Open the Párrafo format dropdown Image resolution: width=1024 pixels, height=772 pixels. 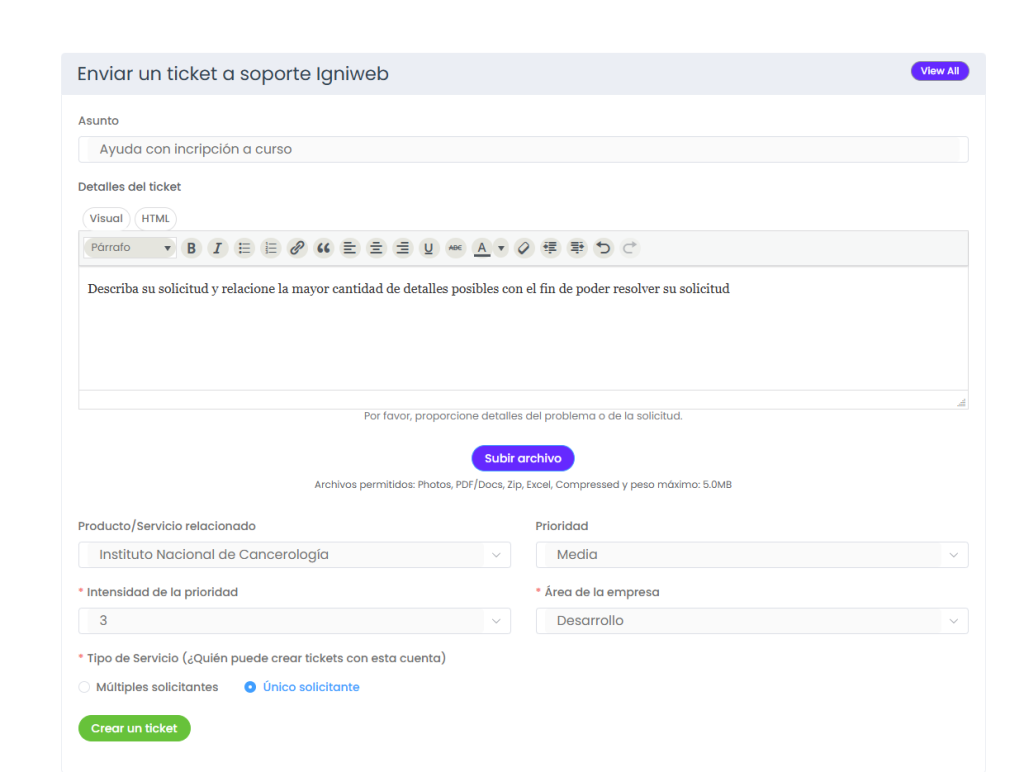click(x=131, y=248)
